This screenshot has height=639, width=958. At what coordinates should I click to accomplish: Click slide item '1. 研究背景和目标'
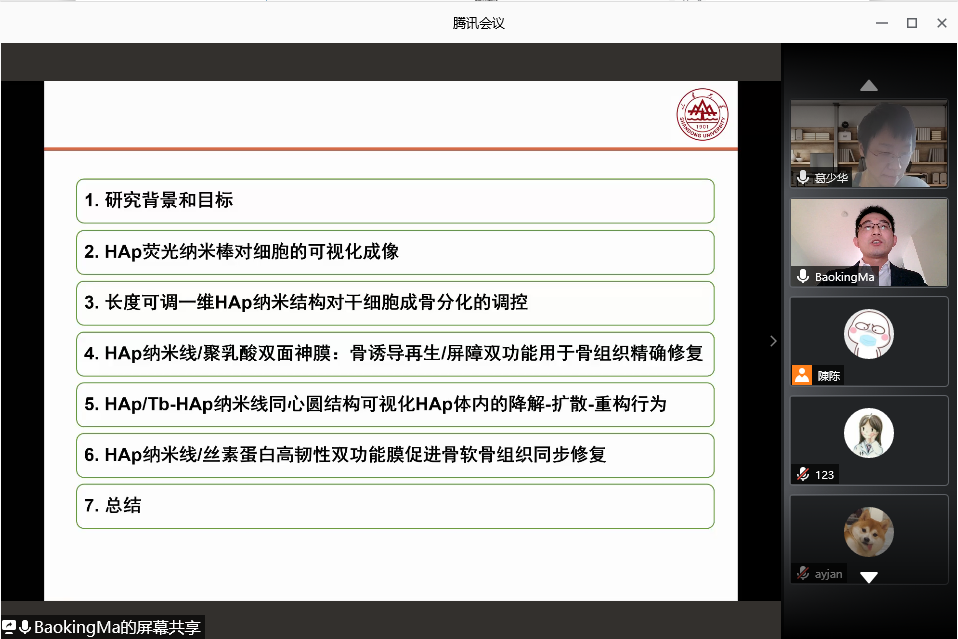395,201
